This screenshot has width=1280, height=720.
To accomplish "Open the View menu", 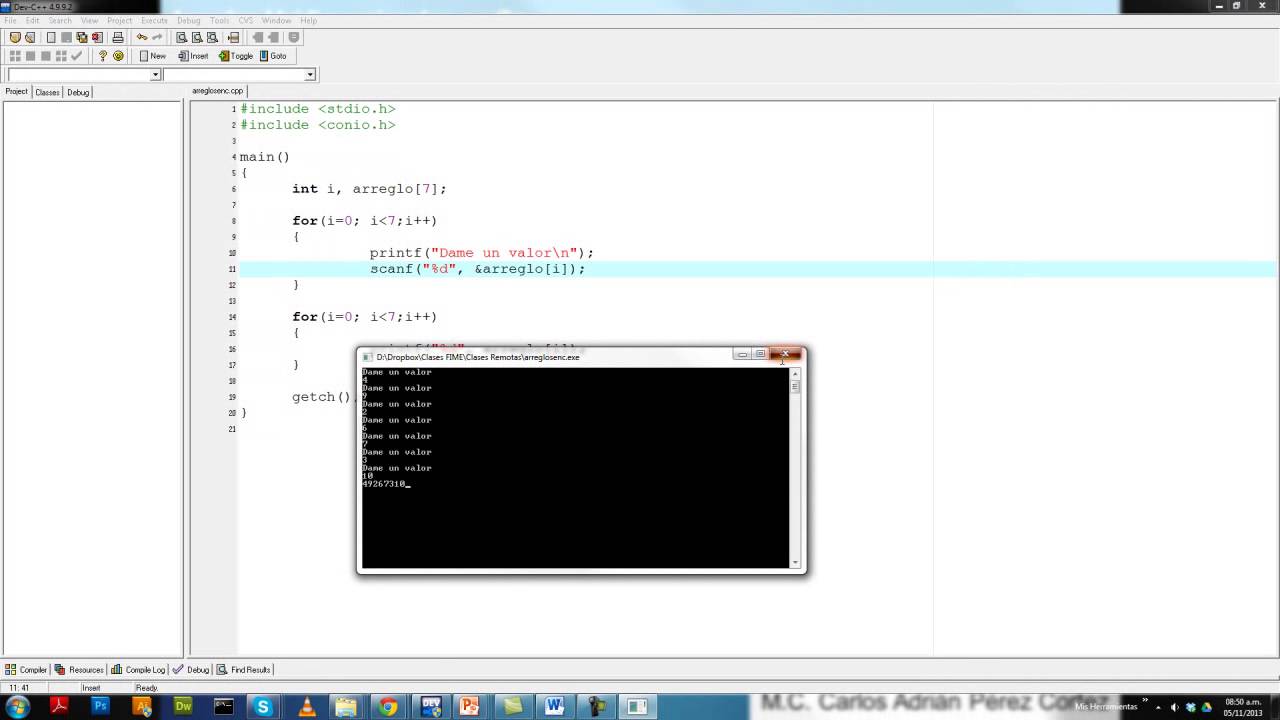I will 89,20.
